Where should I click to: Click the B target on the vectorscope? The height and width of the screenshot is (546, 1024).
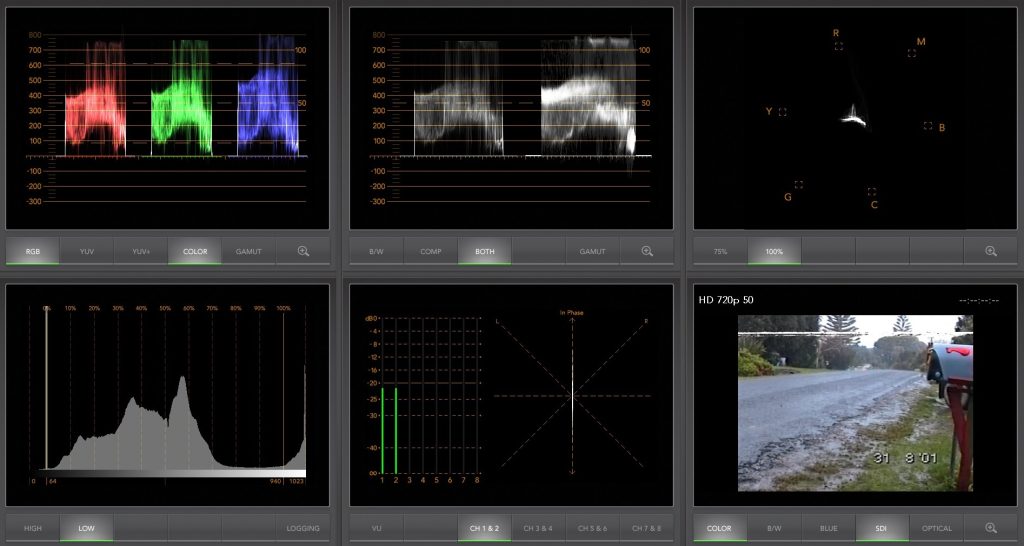click(927, 125)
